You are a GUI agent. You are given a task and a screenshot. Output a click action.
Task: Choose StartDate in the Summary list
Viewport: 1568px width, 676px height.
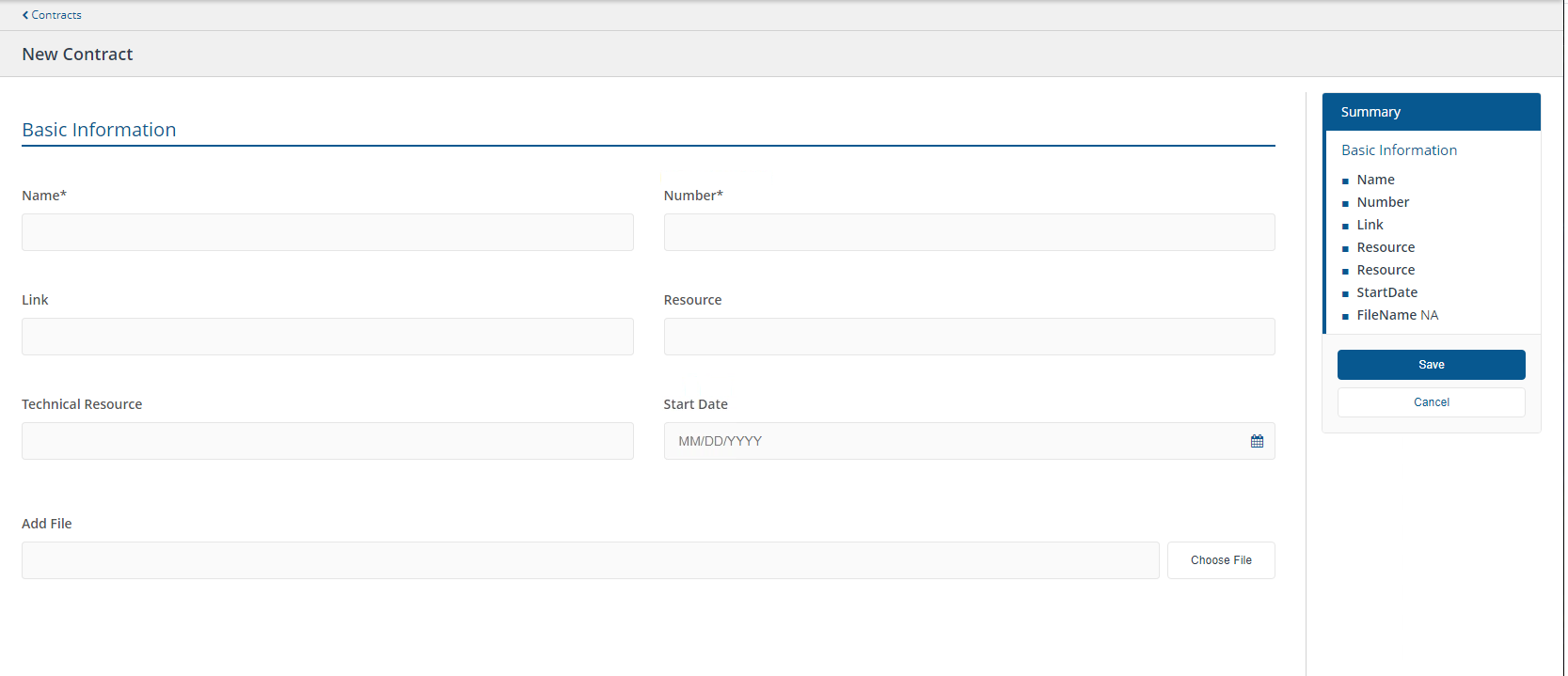coord(1386,292)
